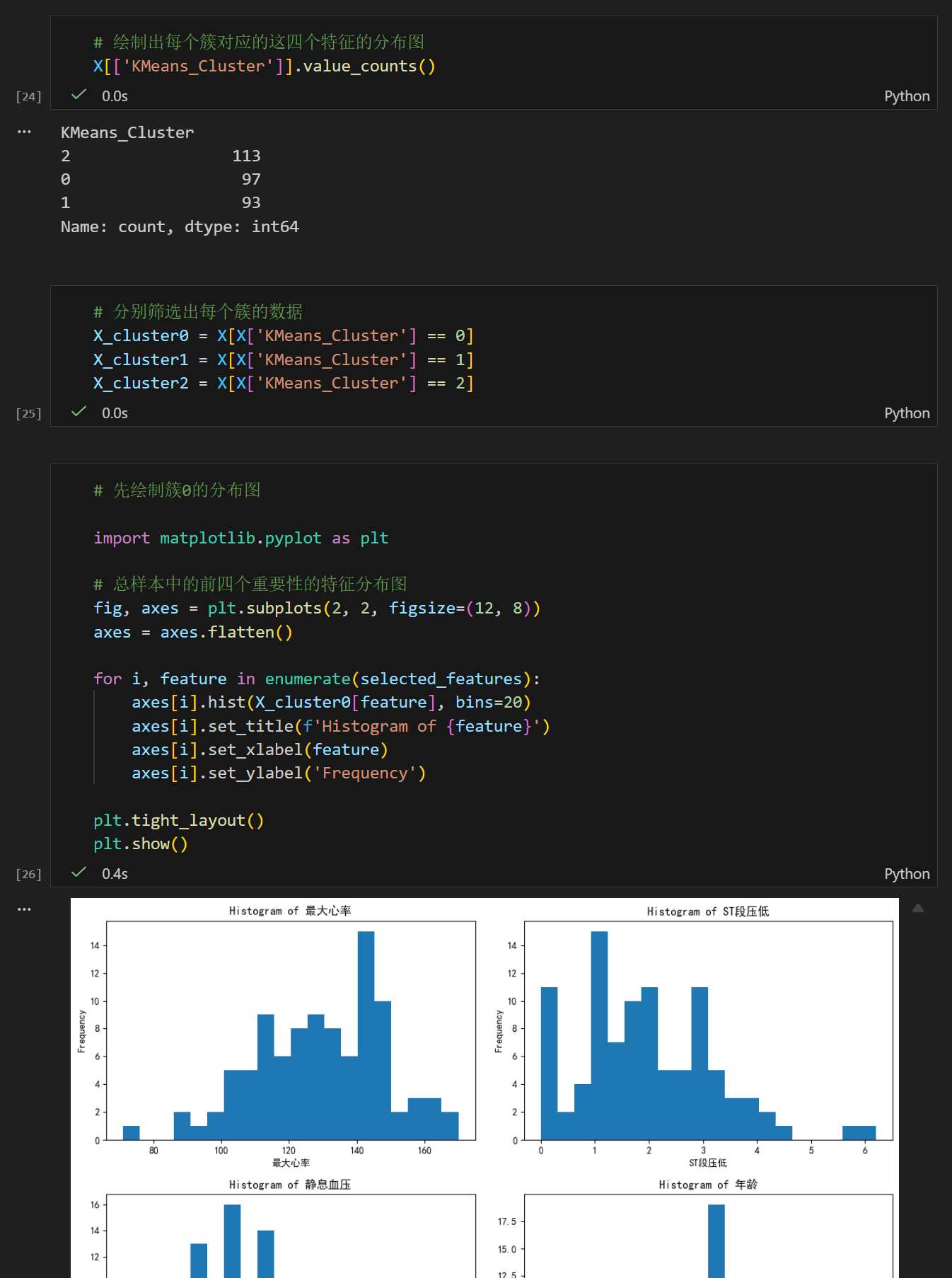Click the 0.4s execution time
This screenshot has height=1278, width=952.
(115, 874)
